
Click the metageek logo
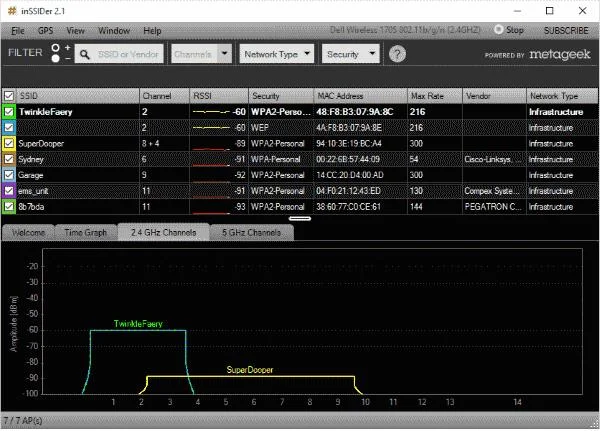[x=560, y=55]
